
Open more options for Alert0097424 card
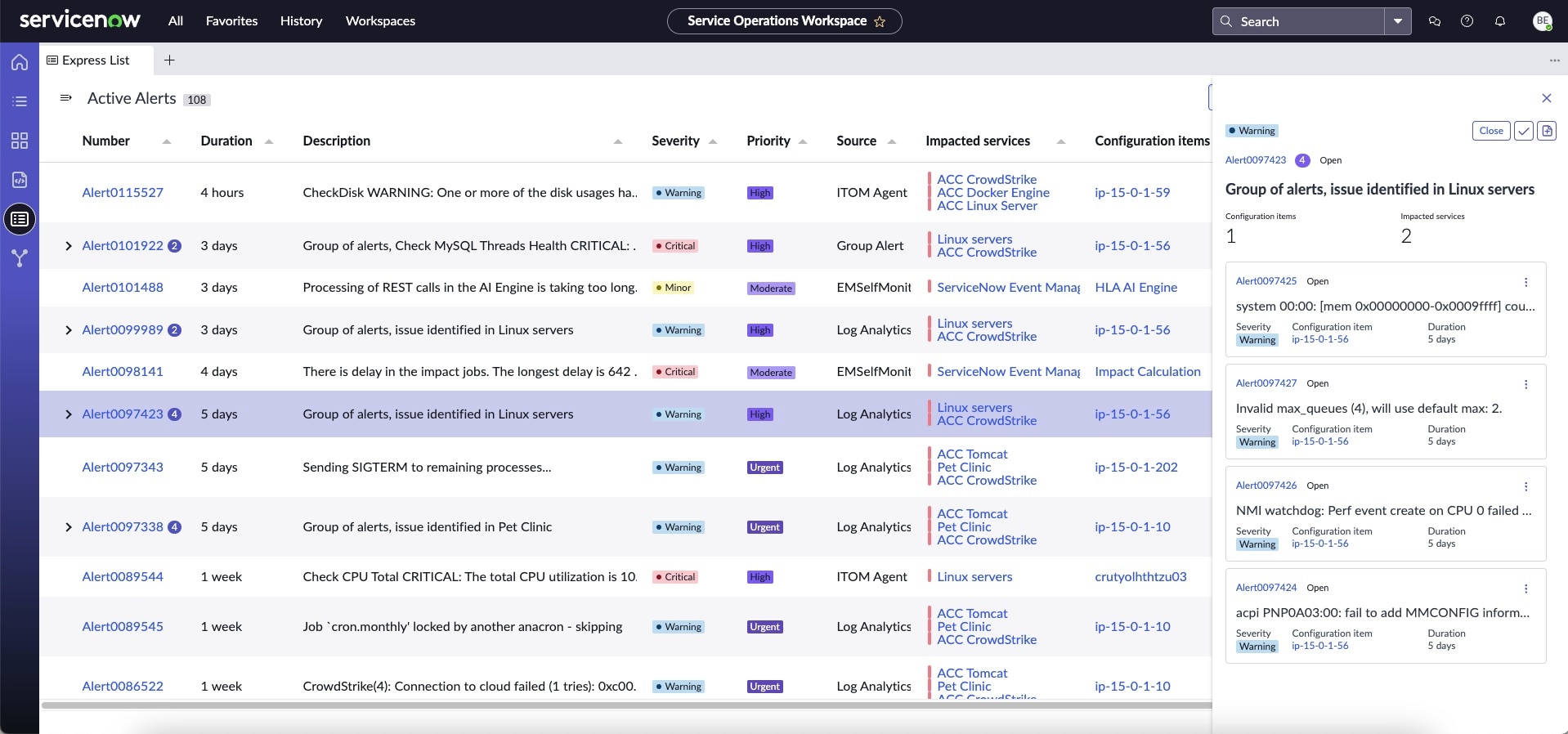[1525, 589]
